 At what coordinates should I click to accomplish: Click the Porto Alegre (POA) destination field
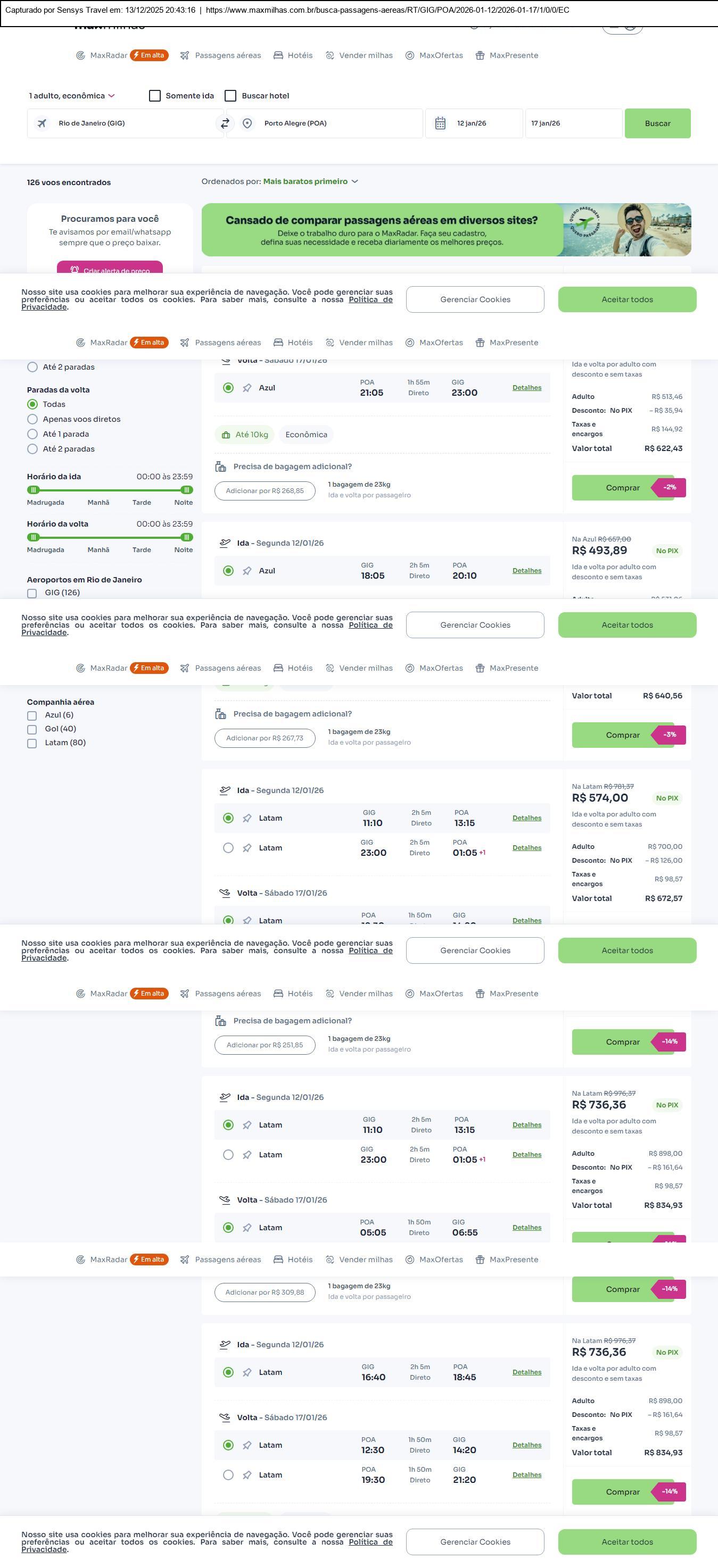point(335,123)
